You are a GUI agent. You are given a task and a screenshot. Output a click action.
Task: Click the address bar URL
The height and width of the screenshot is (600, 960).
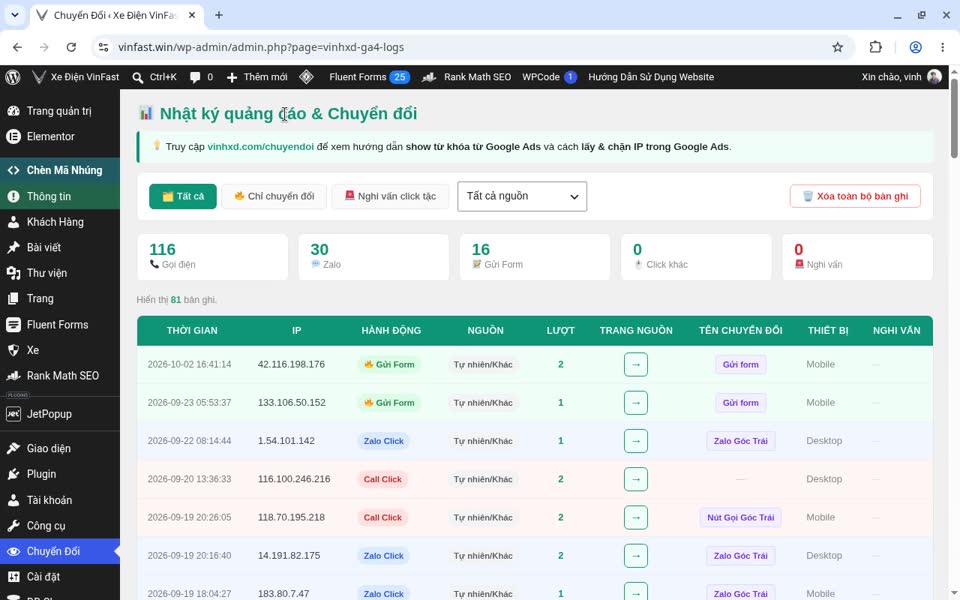261,47
